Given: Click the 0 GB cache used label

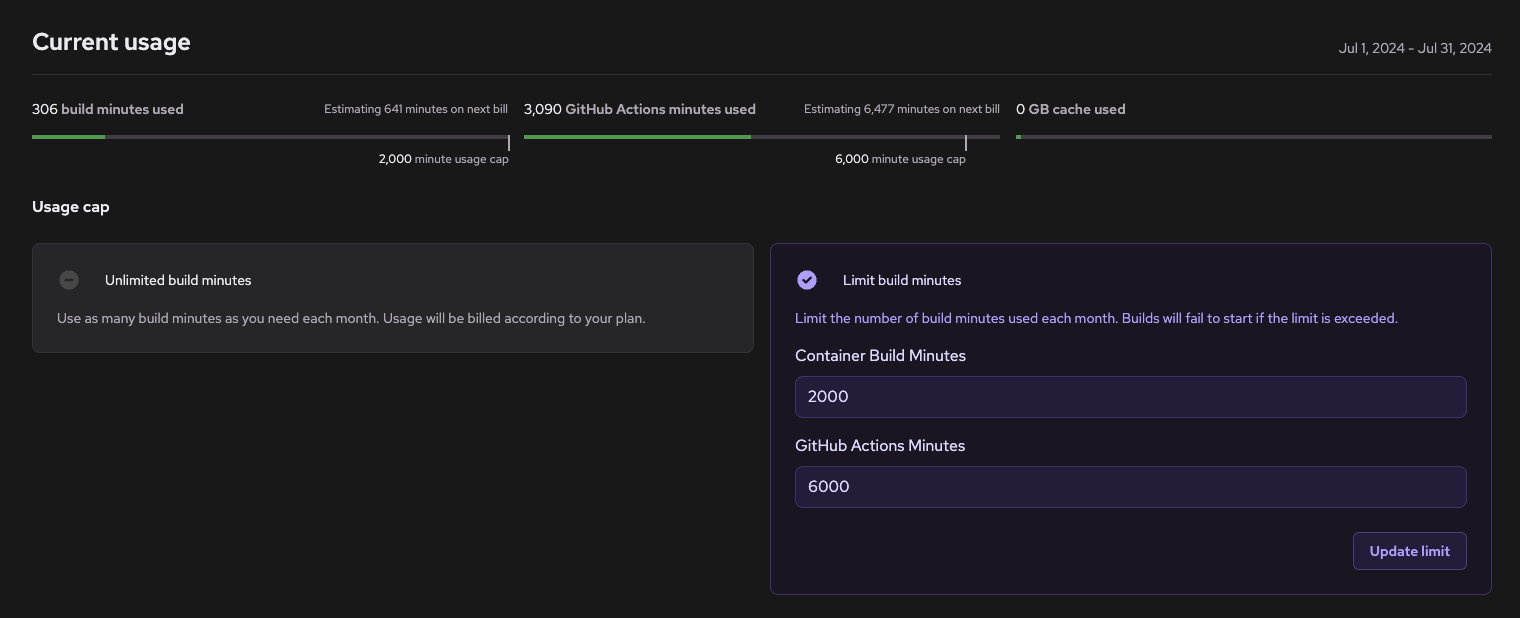Looking at the screenshot, I should click(1070, 109).
